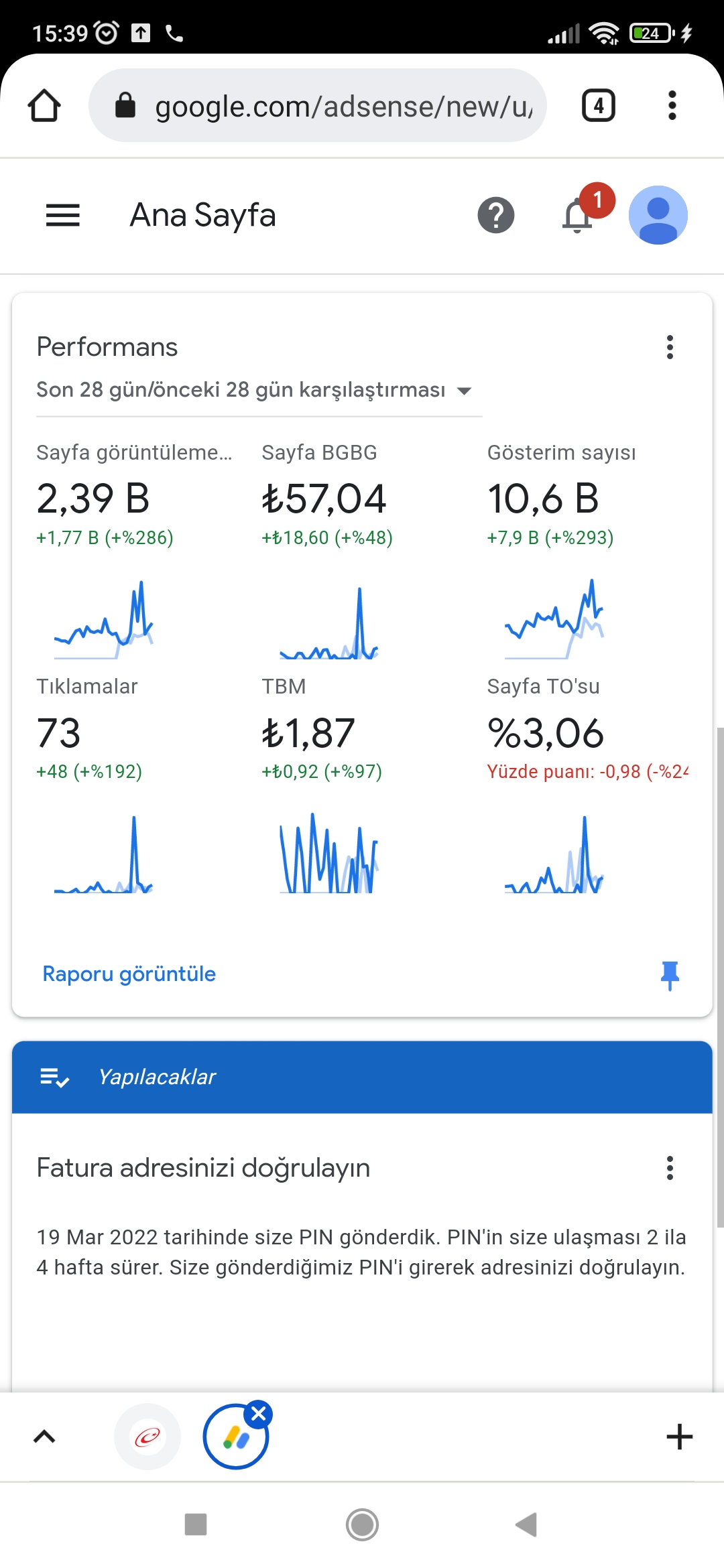Tap the Gösterim sayısı sparkline chart
The width and height of the screenshot is (724, 1568).
554,619
